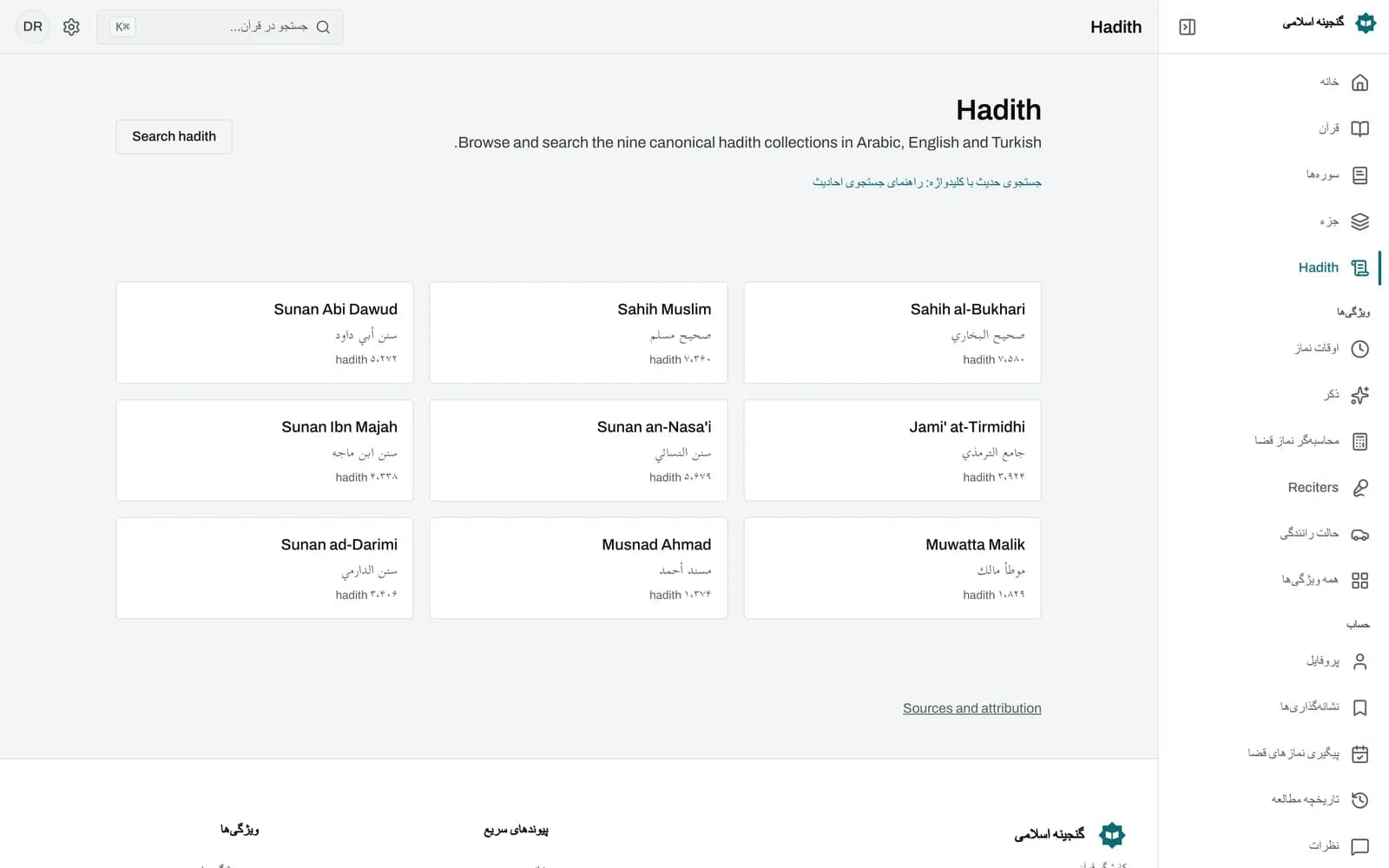Select Hadith menu item in sidebar

coord(1318,267)
